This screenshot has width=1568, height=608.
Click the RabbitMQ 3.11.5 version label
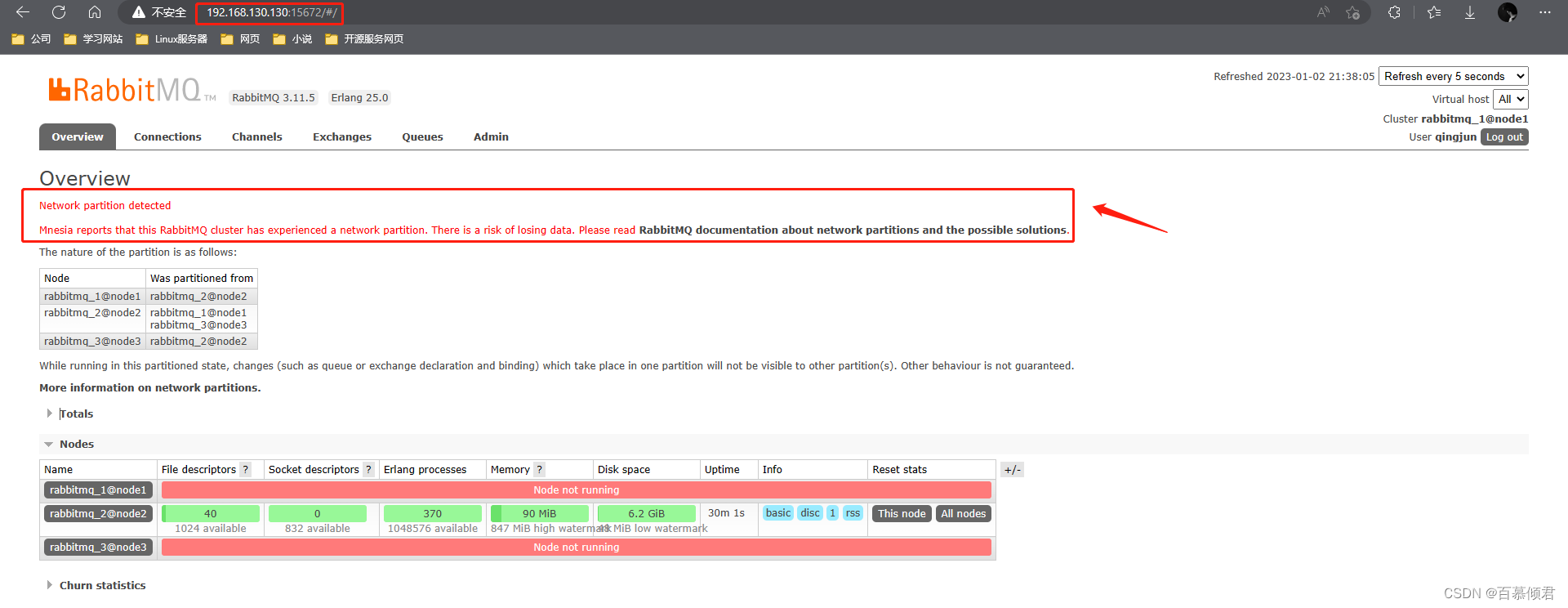[274, 97]
